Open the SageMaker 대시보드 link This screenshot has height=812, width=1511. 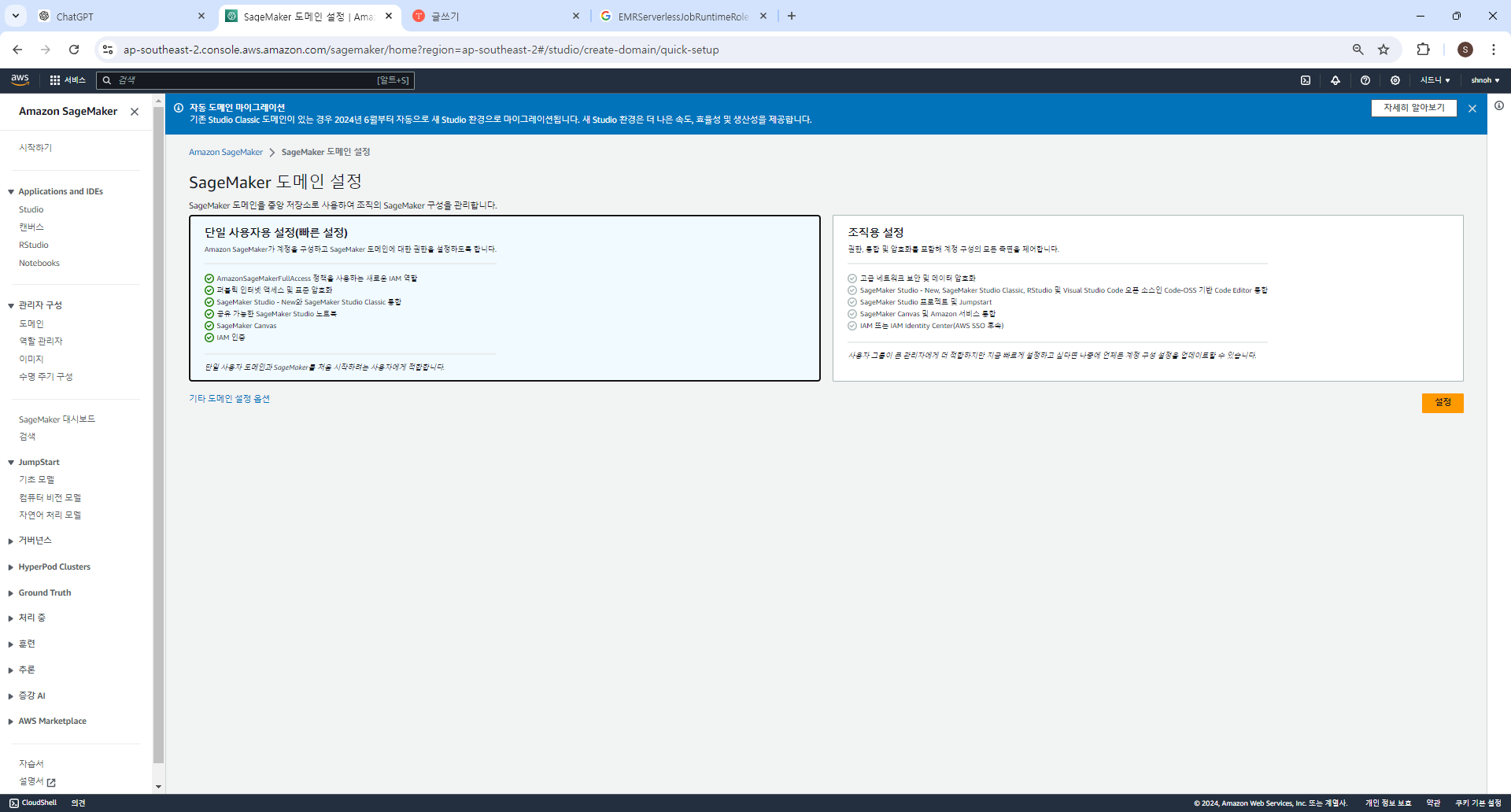(57, 419)
